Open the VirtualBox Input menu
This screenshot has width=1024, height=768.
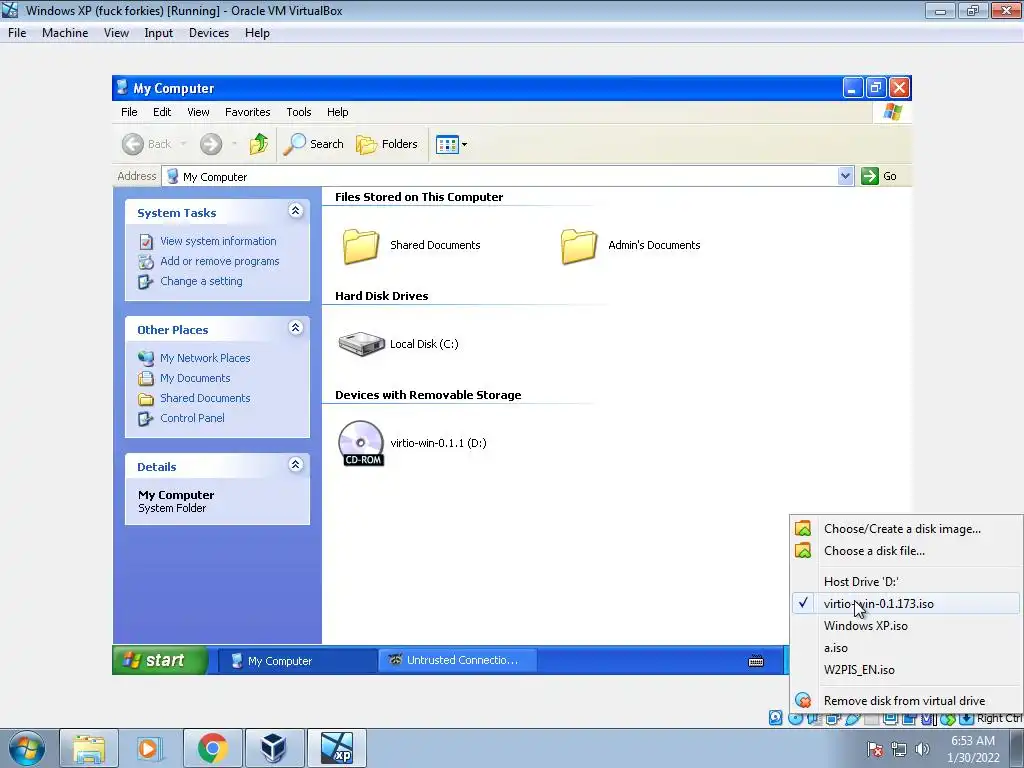(x=158, y=33)
